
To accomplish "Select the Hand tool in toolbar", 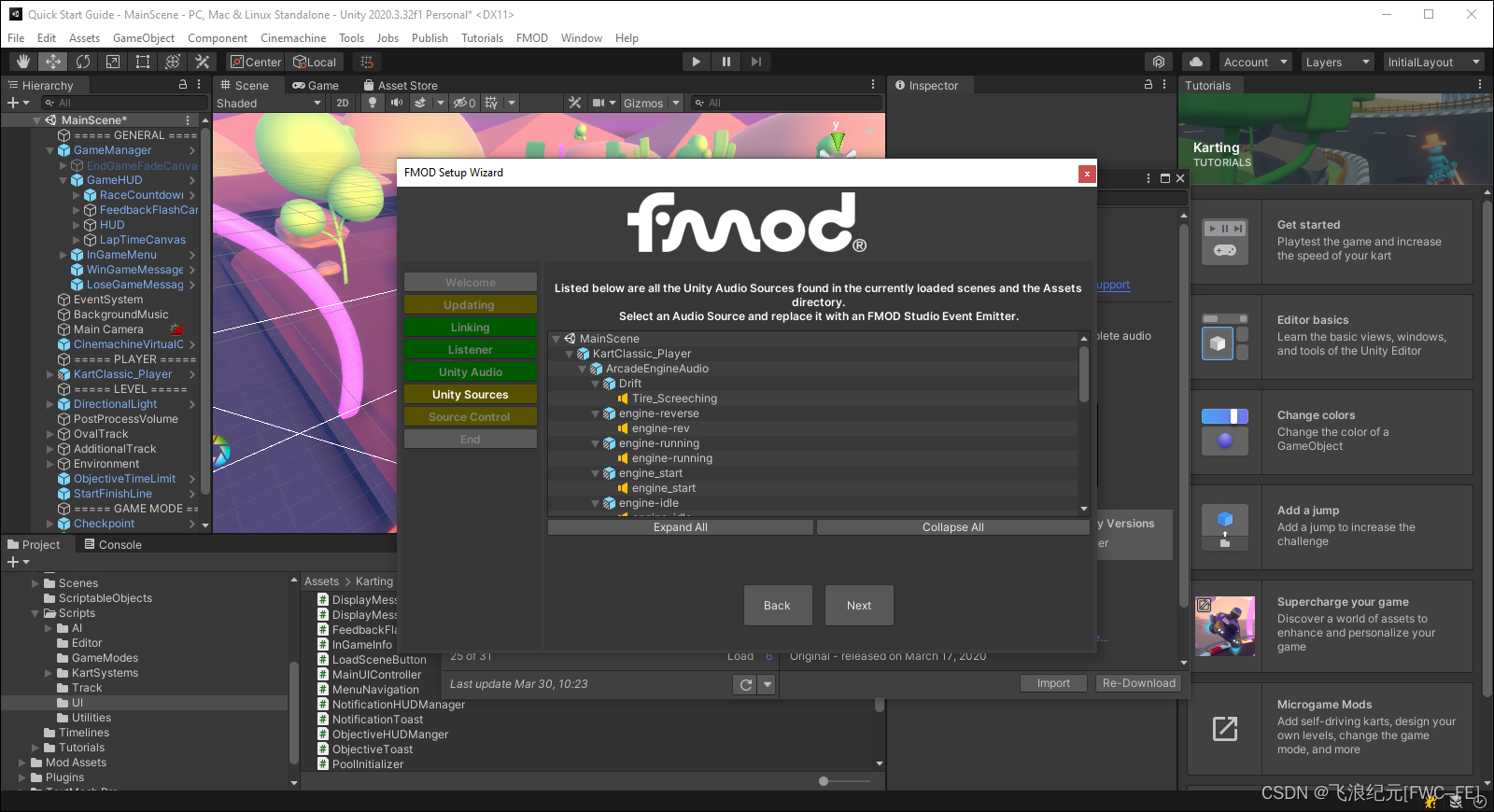I will (x=23, y=62).
